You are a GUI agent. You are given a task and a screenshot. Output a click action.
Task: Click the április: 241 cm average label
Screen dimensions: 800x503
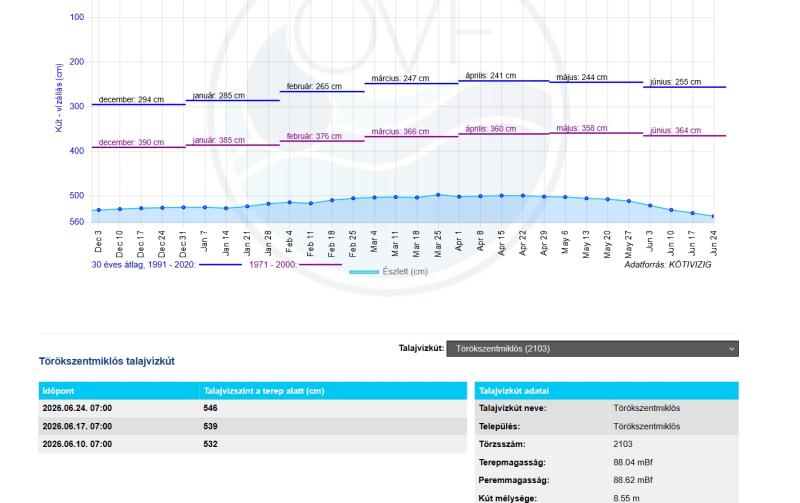click(x=490, y=76)
